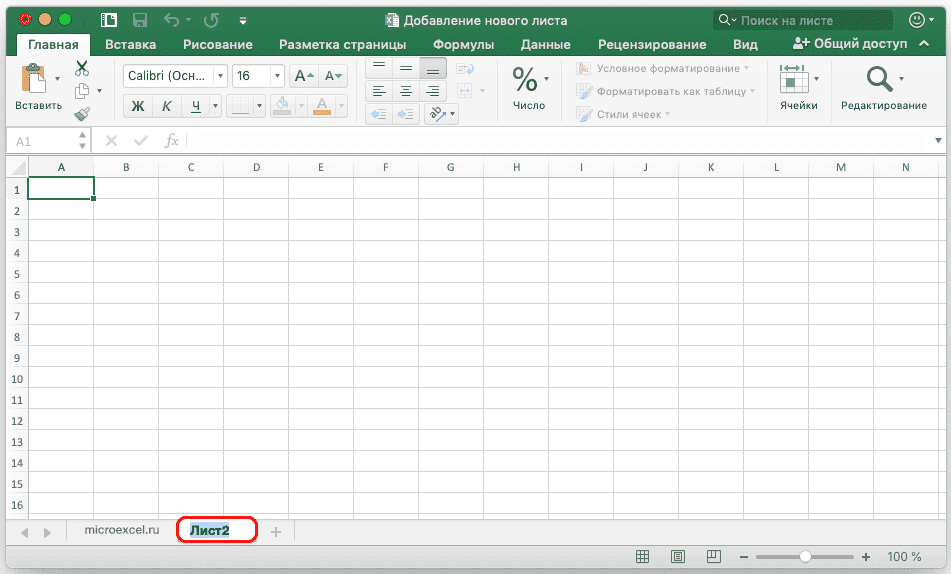Toggle italic К formatting
The image size is (951, 574).
click(x=167, y=106)
